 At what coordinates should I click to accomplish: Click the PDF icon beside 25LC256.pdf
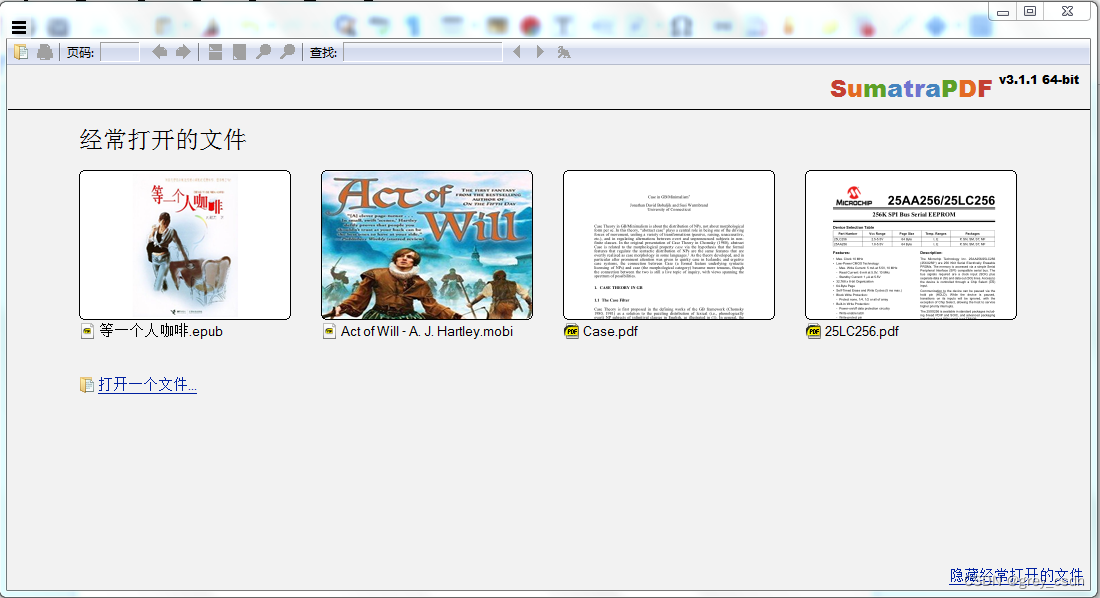click(814, 331)
